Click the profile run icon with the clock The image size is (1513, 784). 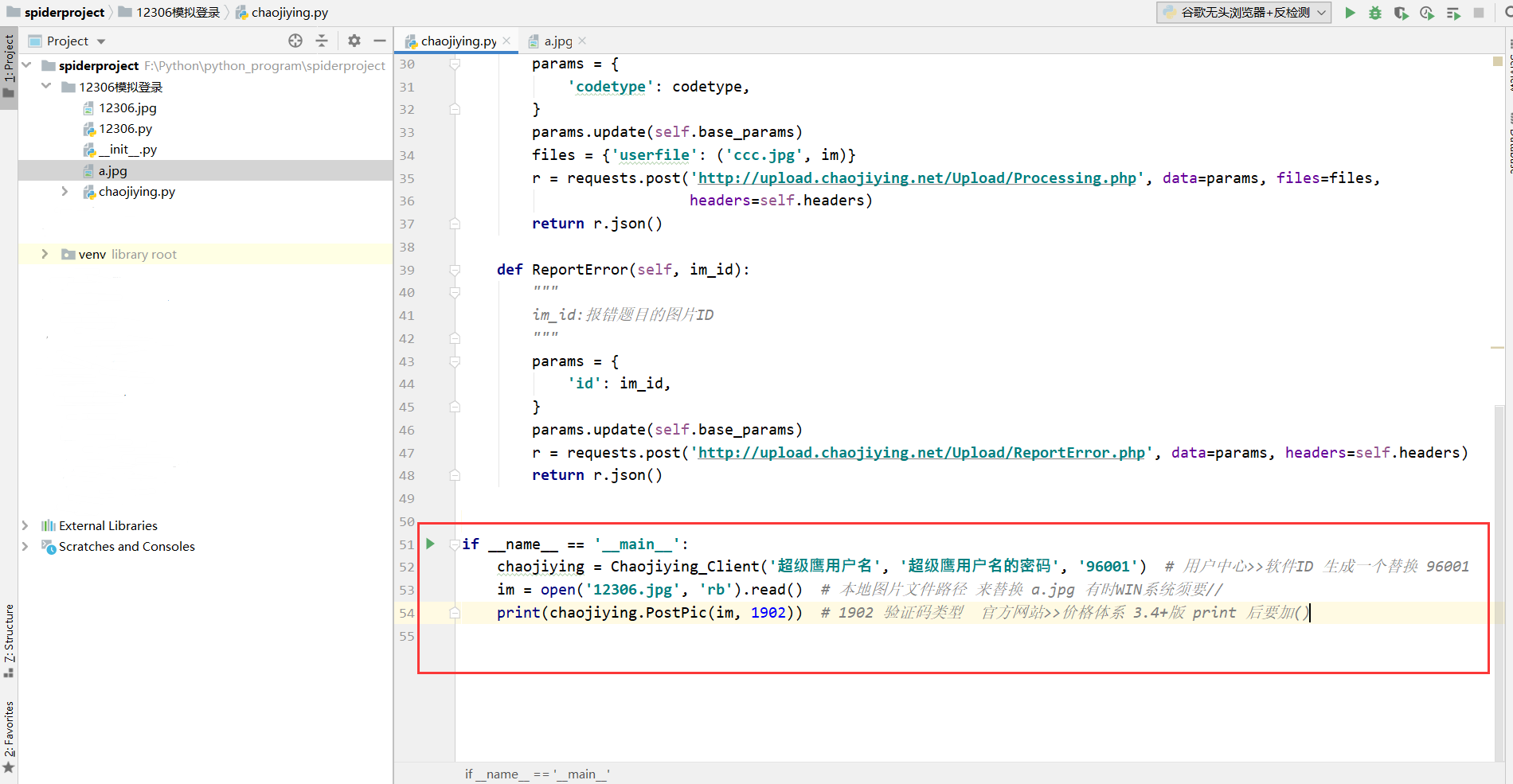pyautogui.click(x=1427, y=13)
